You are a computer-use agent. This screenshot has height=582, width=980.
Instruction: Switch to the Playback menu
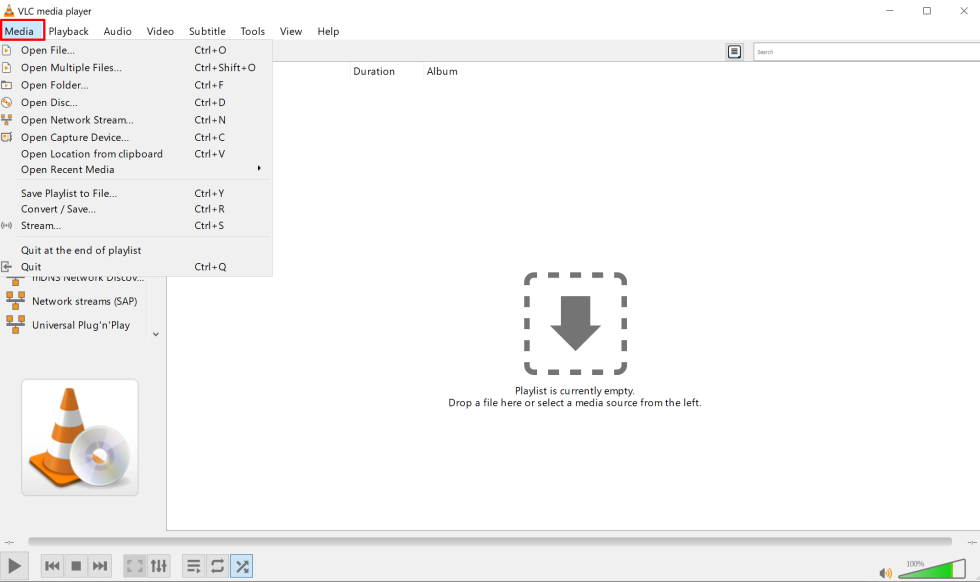68,31
